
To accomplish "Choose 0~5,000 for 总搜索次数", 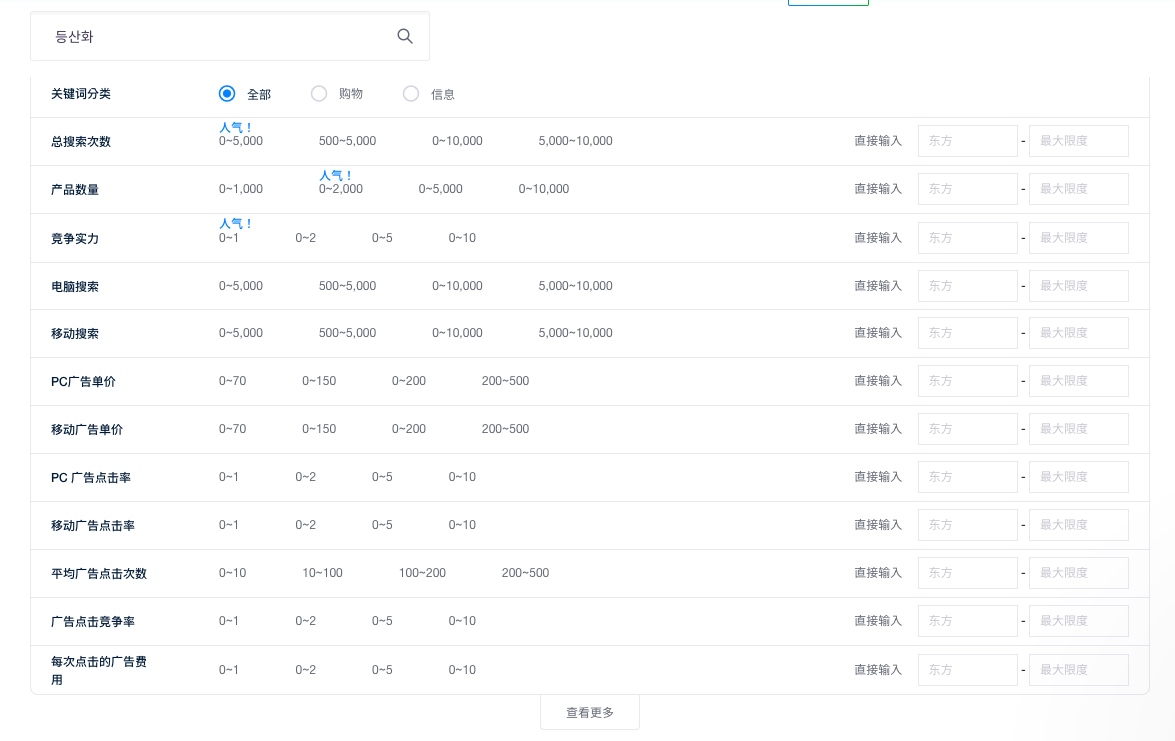I will pyautogui.click(x=241, y=141).
